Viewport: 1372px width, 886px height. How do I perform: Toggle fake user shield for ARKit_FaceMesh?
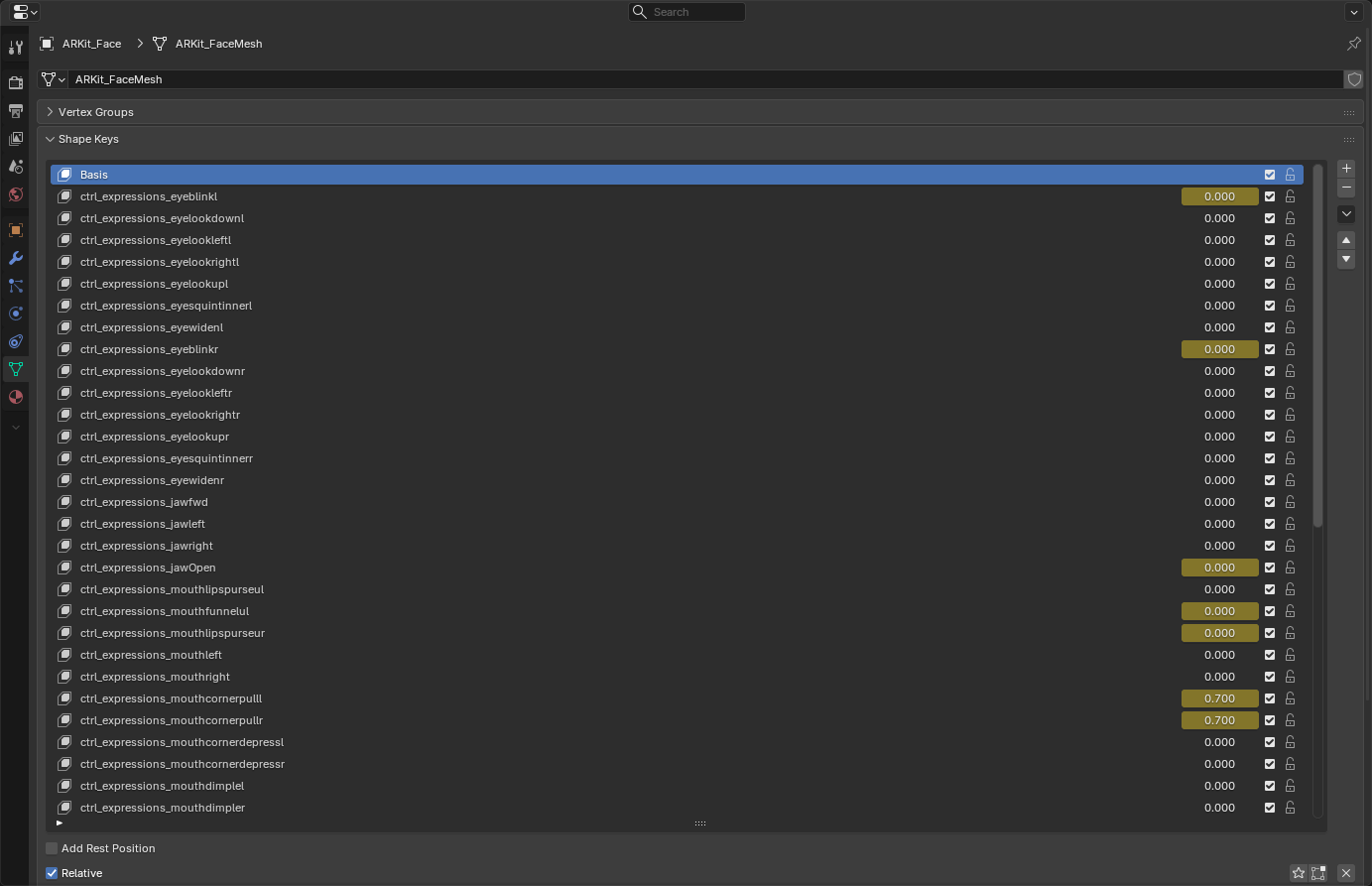coord(1354,79)
